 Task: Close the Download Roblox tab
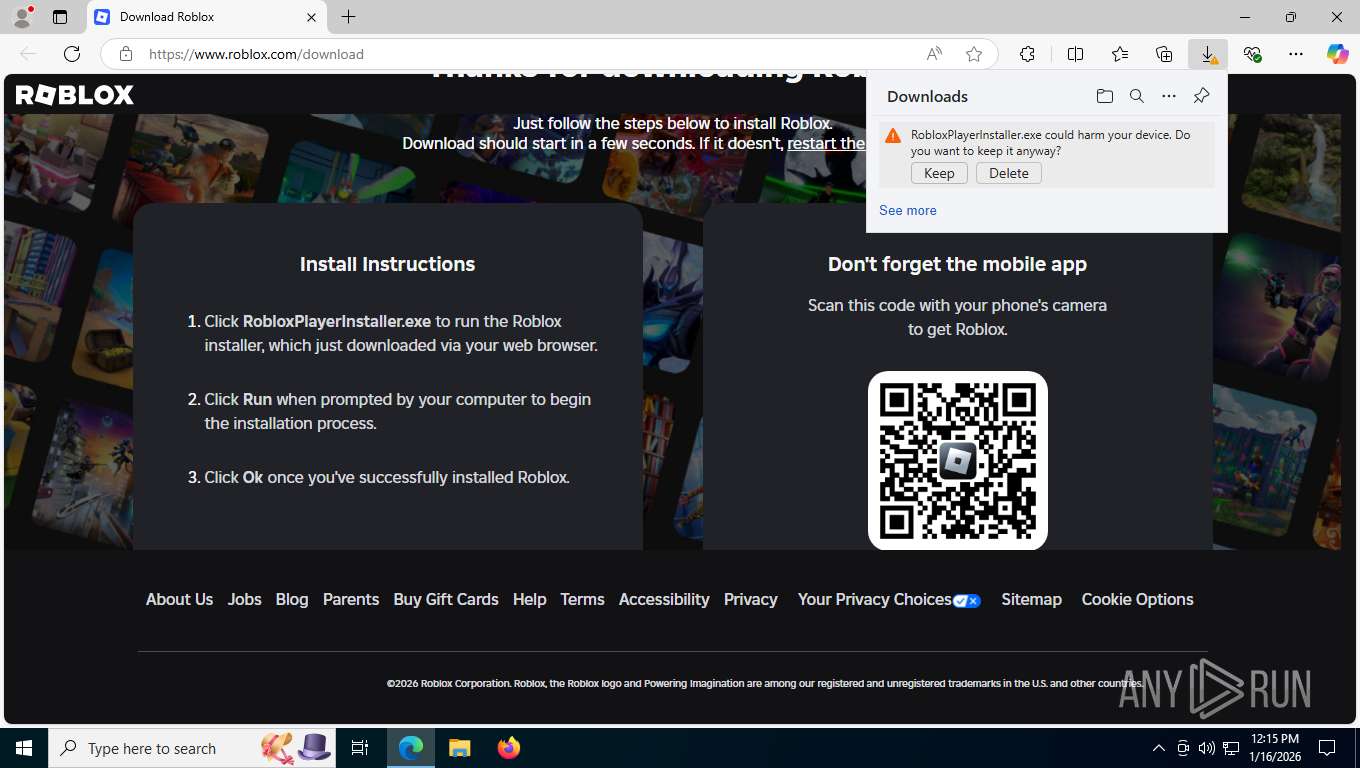[x=311, y=17]
